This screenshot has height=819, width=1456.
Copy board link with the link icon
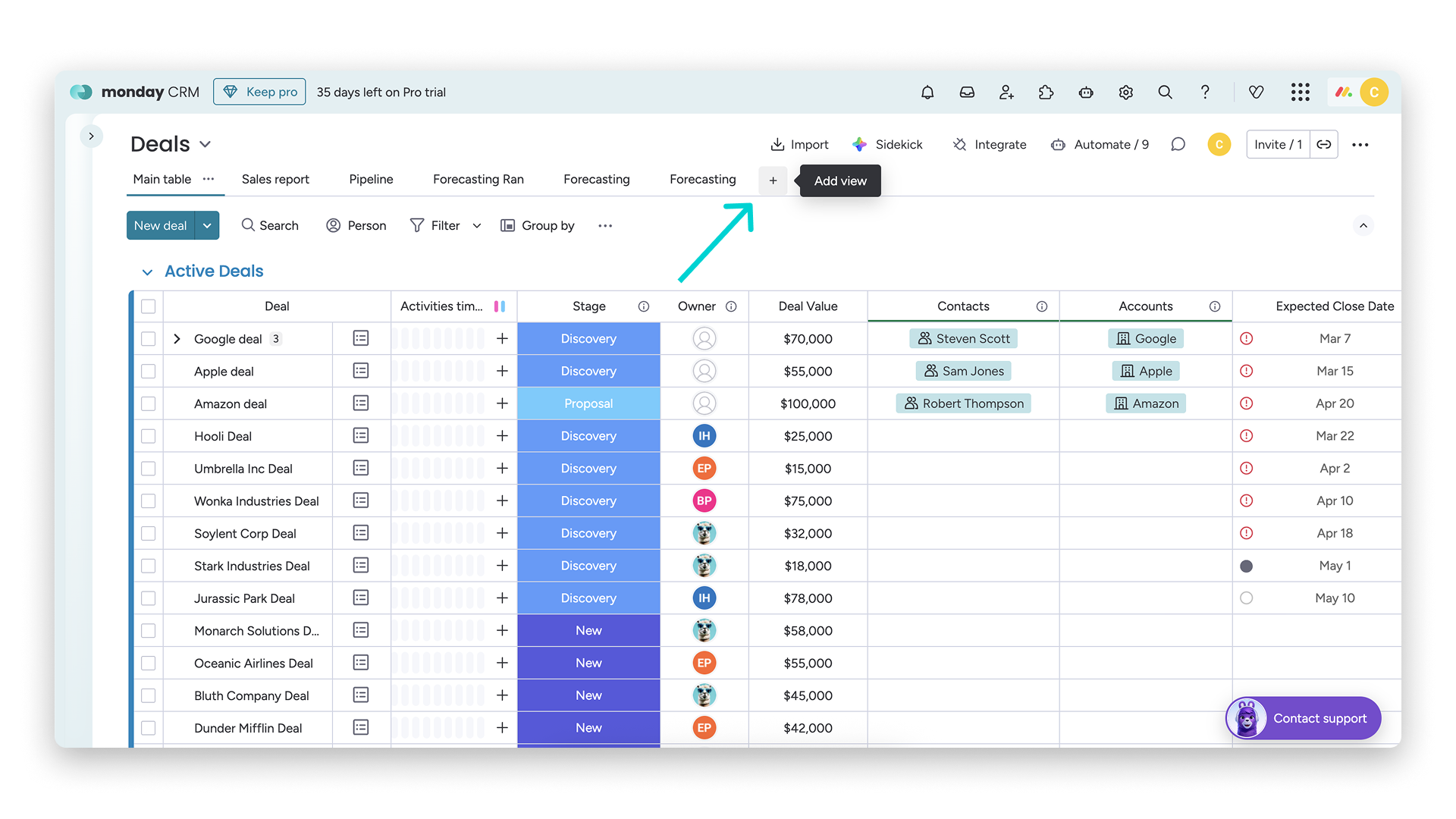pyautogui.click(x=1324, y=144)
